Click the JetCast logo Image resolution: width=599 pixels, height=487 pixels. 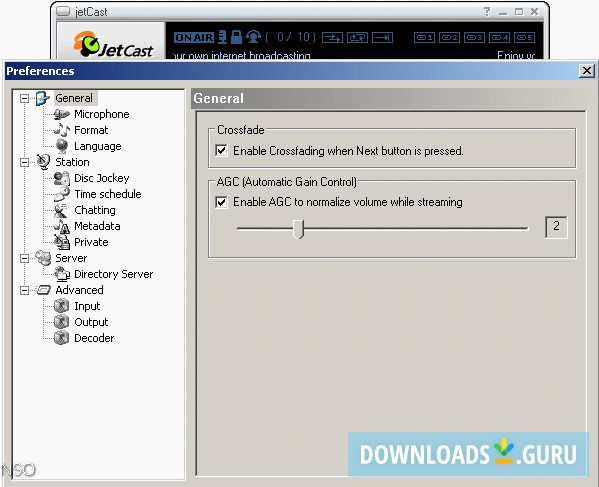click(x=113, y=45)
